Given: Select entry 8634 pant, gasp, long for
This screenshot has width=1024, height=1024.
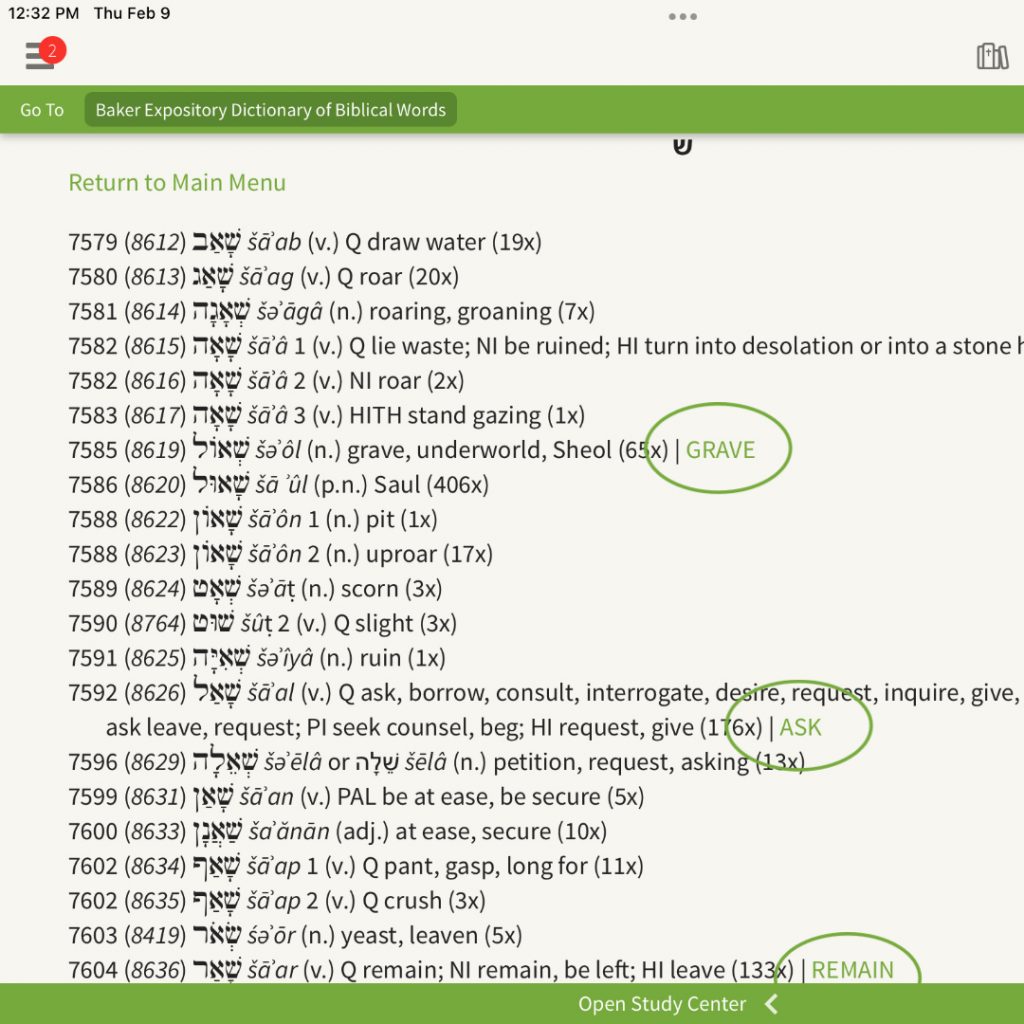Looking at the screenshot, I should point(356,866).
